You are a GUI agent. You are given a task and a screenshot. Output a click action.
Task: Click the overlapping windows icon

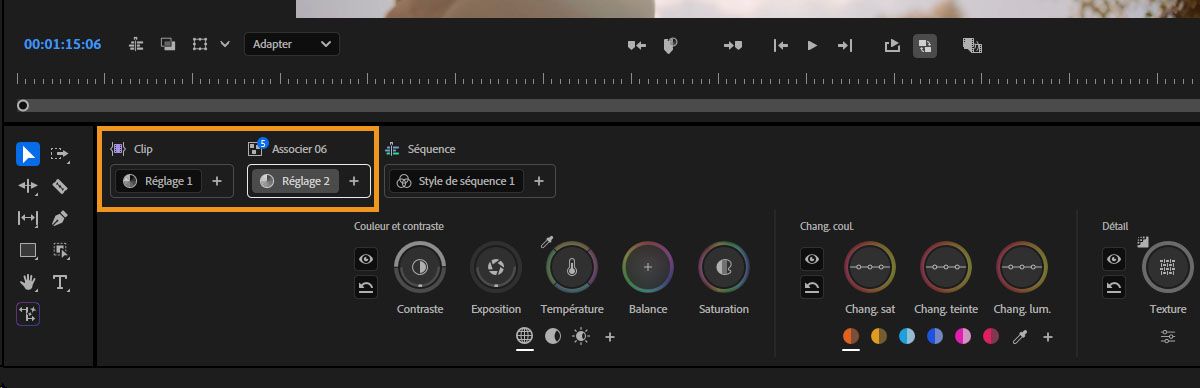168,44
